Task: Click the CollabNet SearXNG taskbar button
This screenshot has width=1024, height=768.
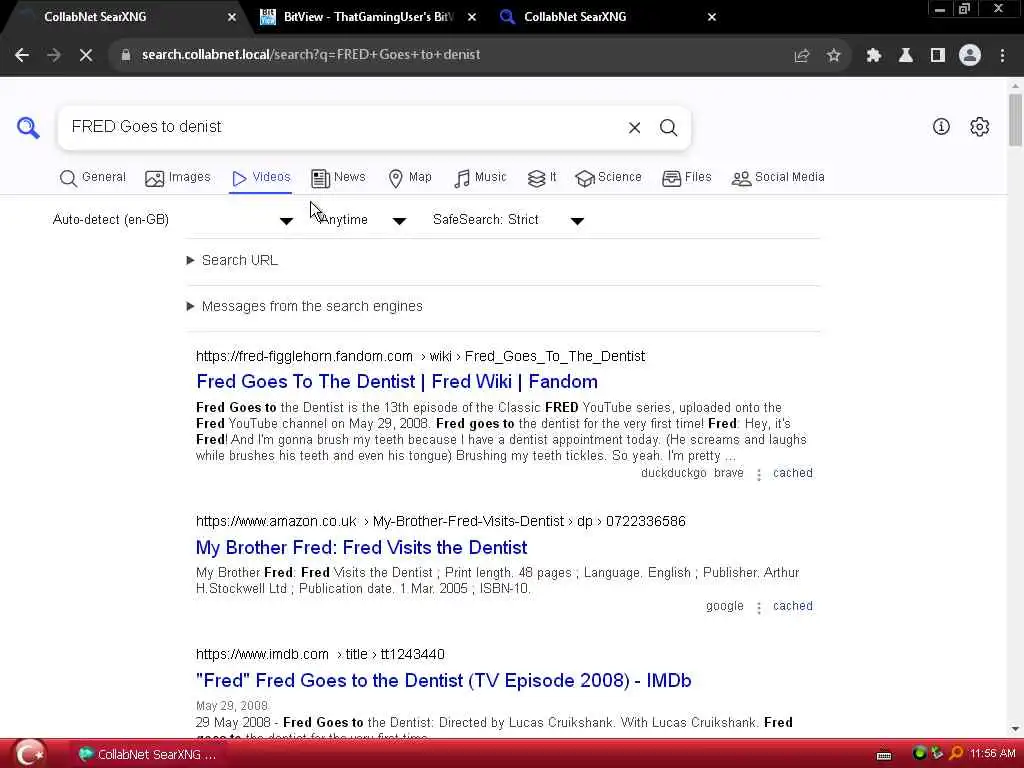Action: [148, 754]
